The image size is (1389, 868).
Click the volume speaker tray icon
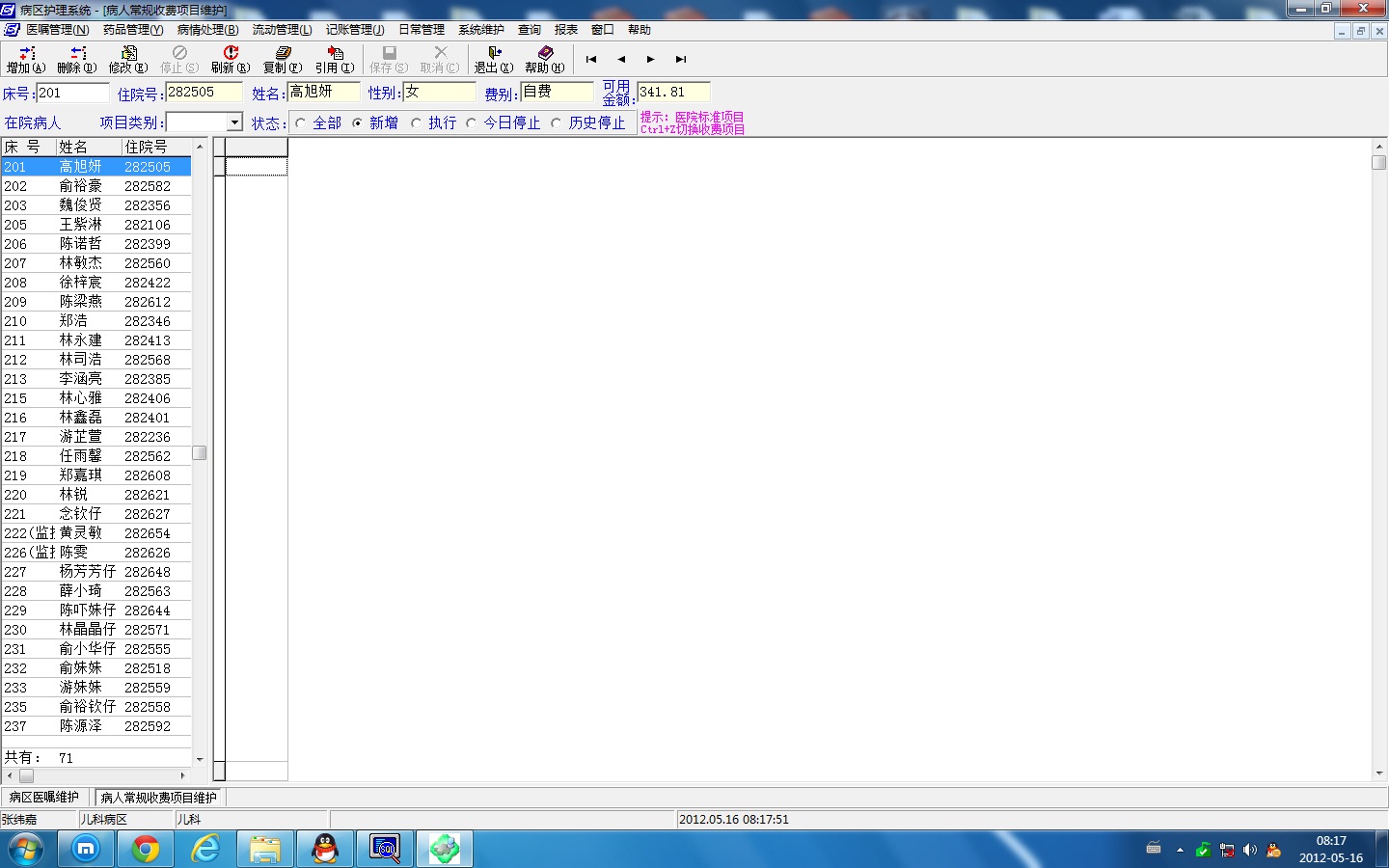point(1250,850)
